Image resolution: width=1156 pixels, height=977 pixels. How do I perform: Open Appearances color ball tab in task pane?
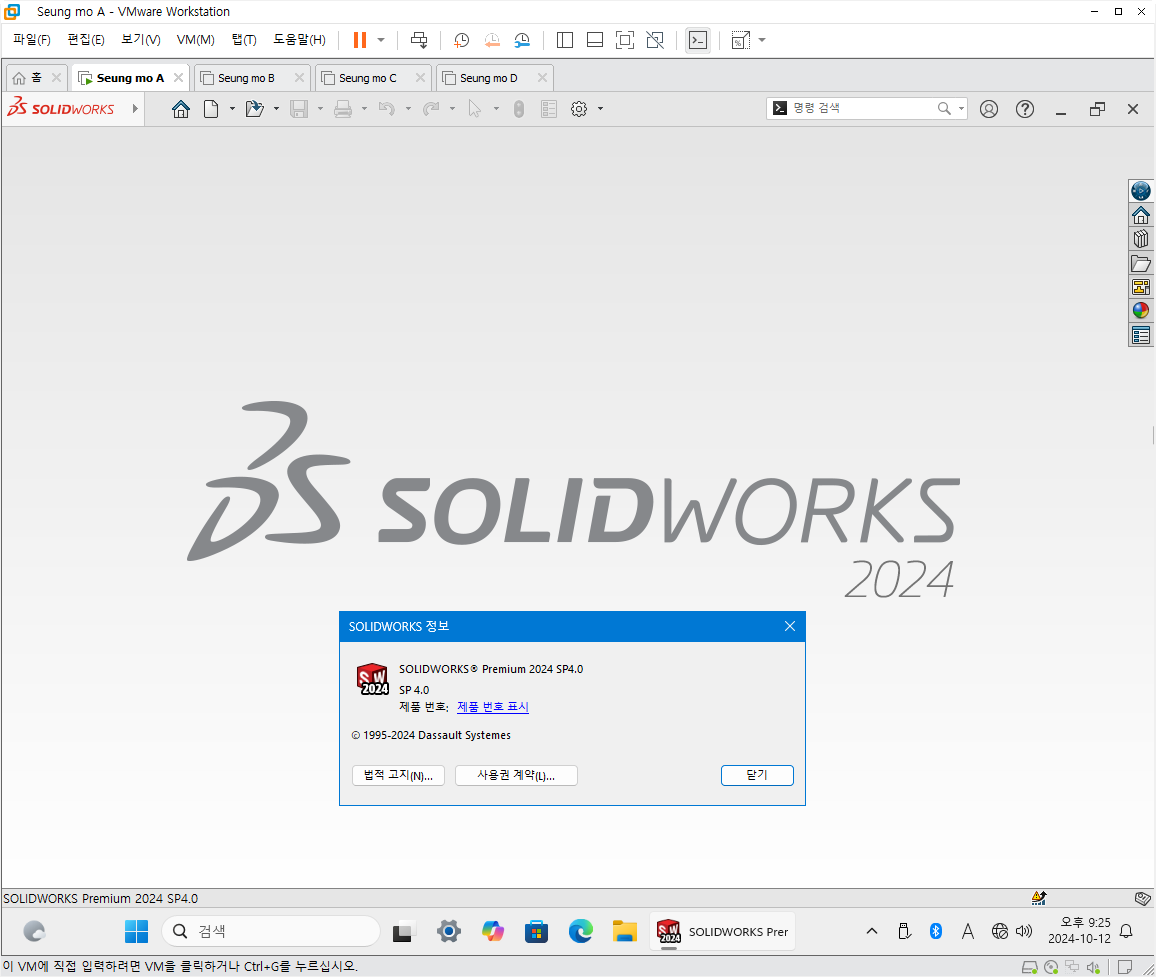tap(1141, 310)
